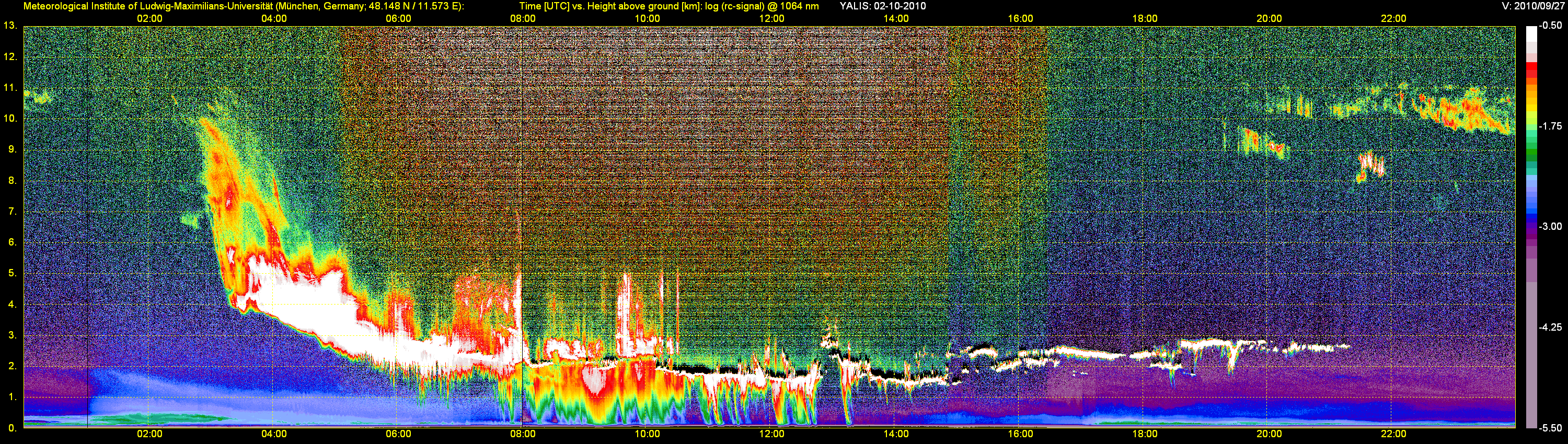Click the 4. km height axis label
1568x444 pixels.
click(x=11, y=304)
